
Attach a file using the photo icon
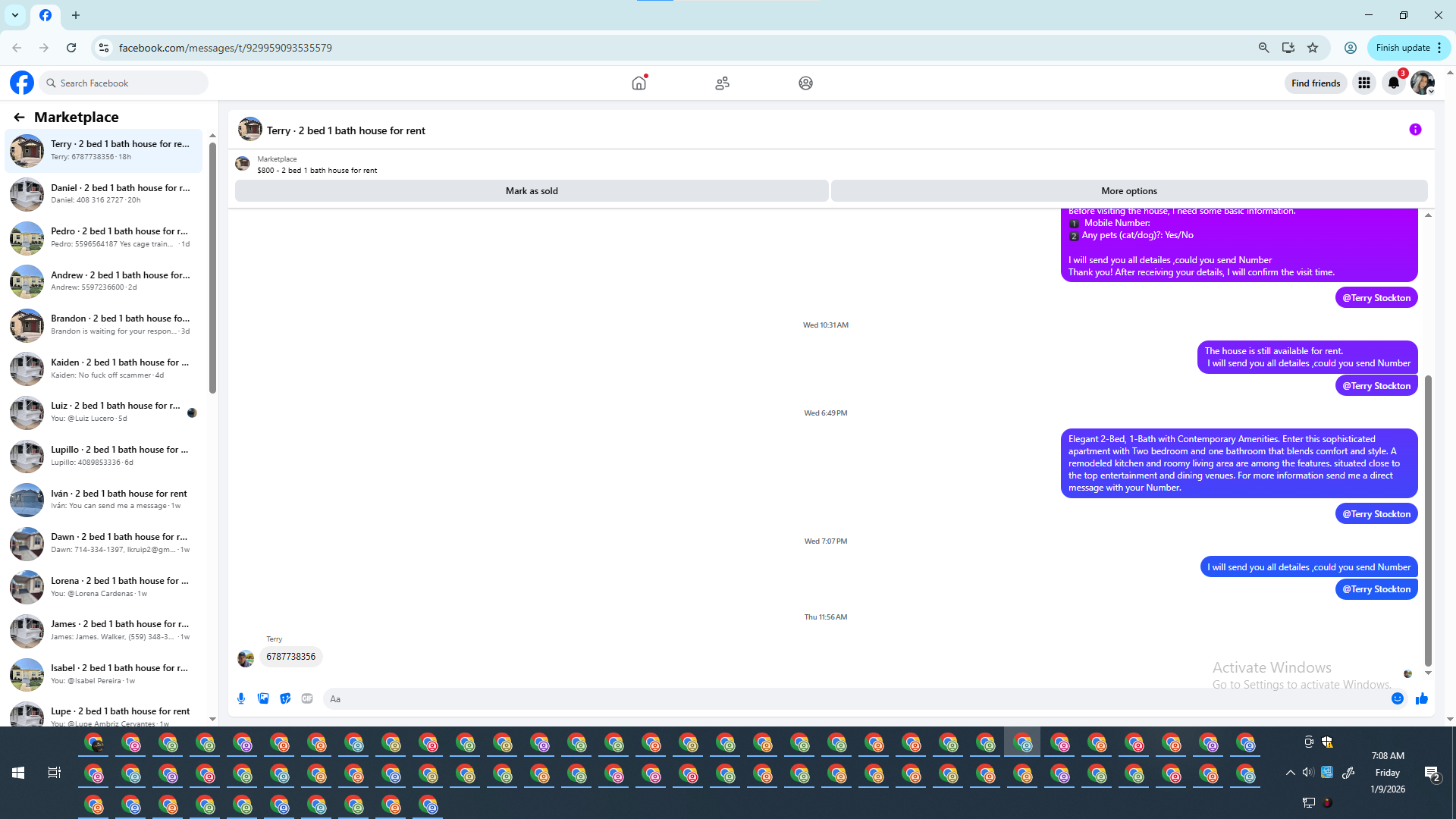point(263,698)
